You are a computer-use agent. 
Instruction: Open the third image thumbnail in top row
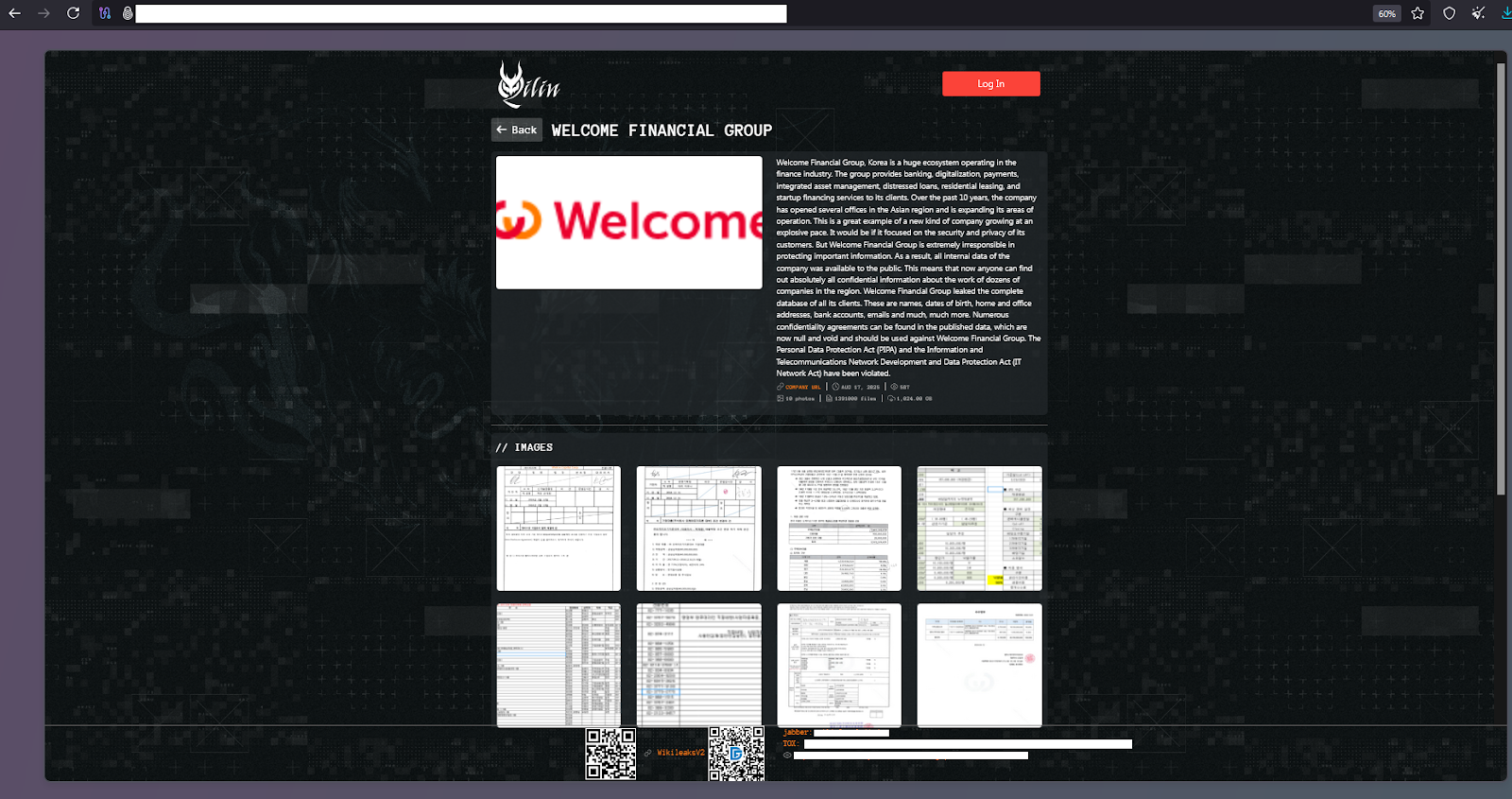pyautogui.click(x=839, y=529)
